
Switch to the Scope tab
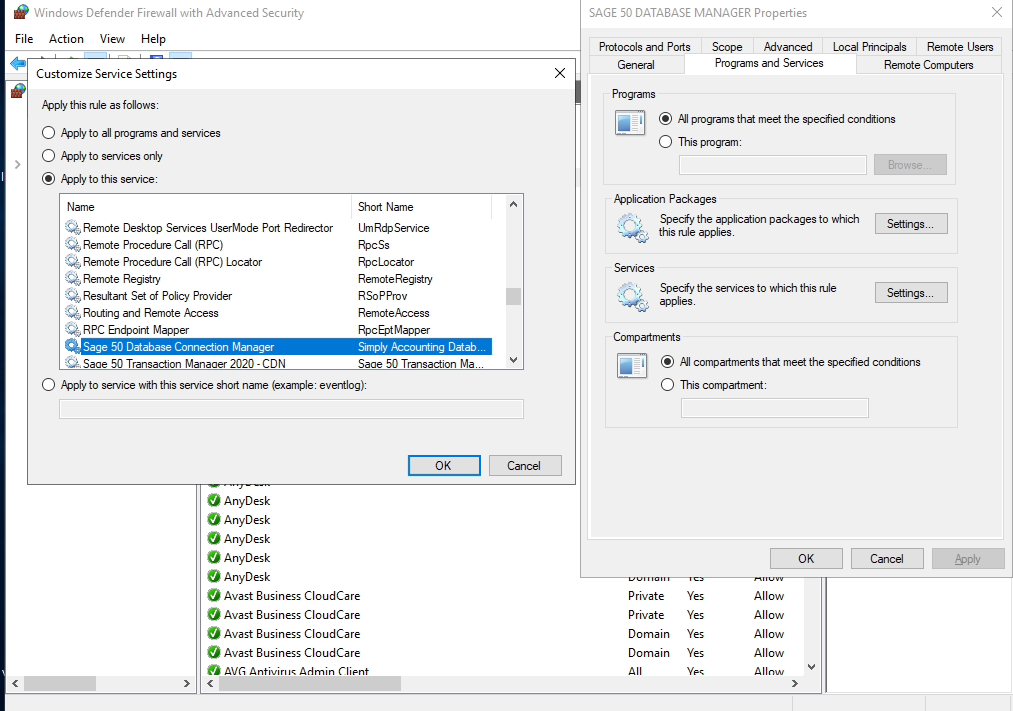click(x=727, y=46)
